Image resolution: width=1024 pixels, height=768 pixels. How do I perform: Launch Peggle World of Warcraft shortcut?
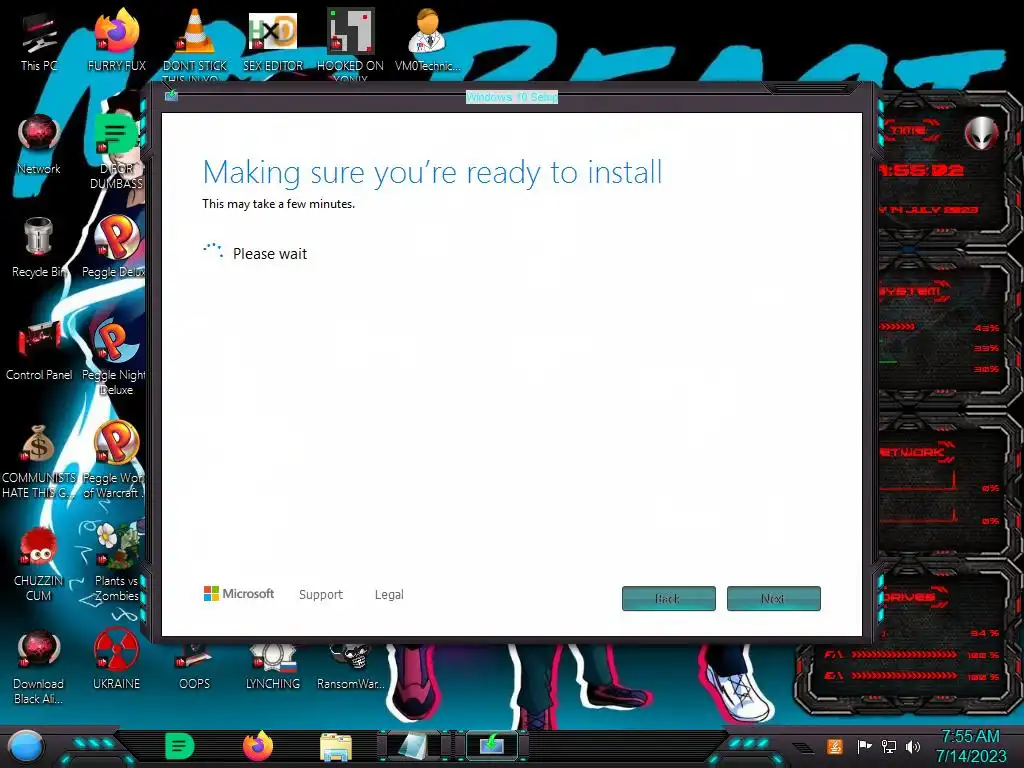115,460
